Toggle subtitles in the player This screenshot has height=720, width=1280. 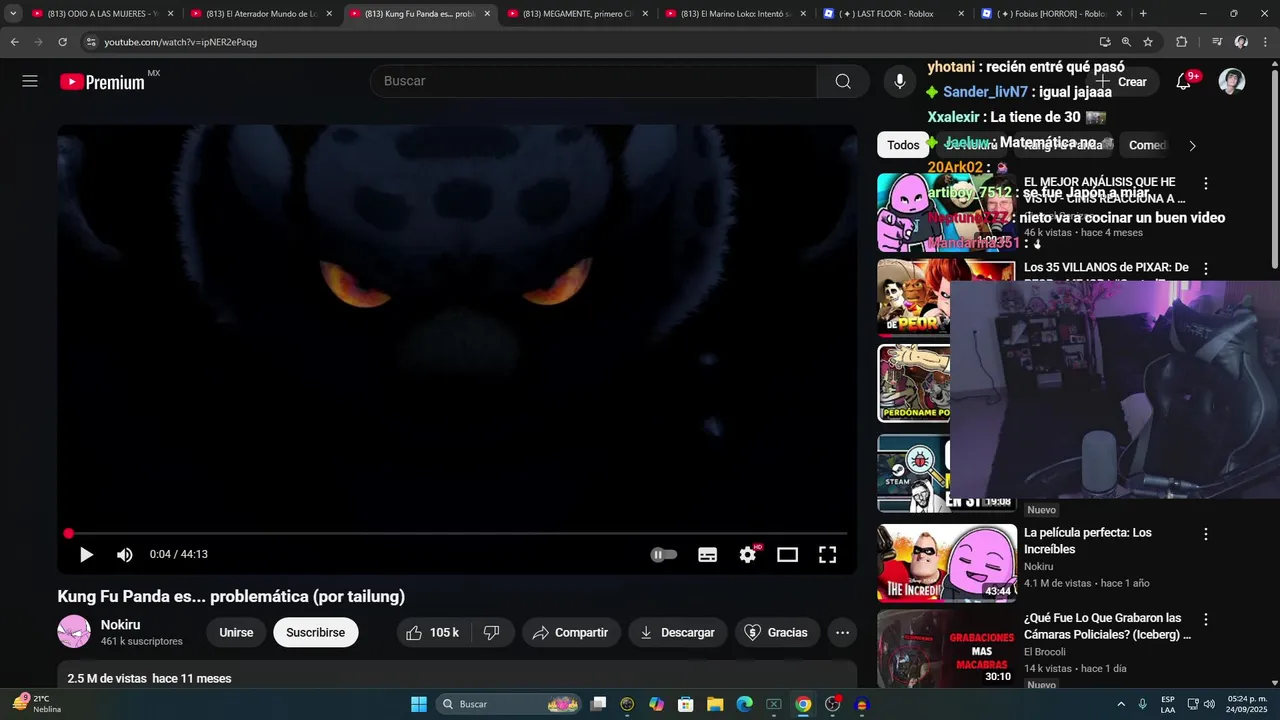[x=707, y=554]
